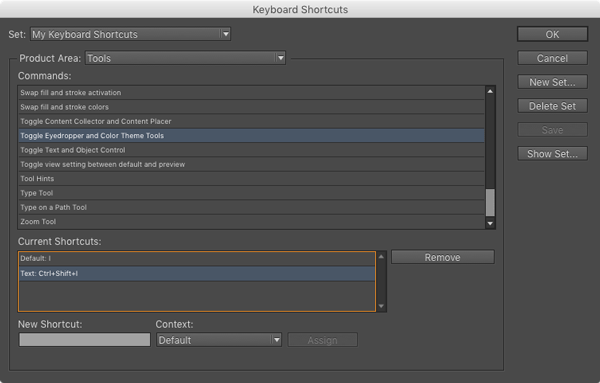Click the Show Set... button

pos(552,154)
